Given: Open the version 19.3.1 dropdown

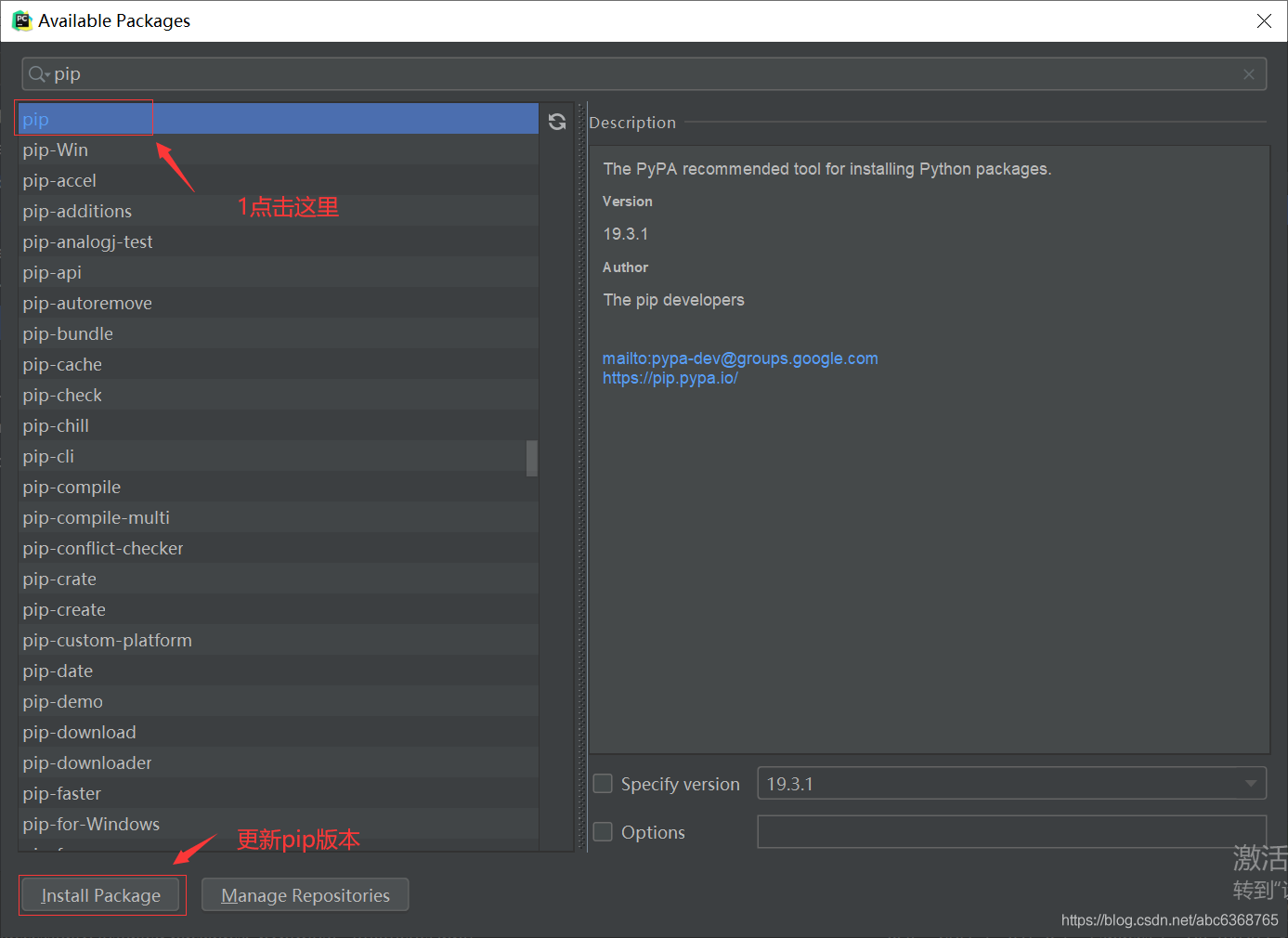Looking at the screenshot, I should tap(1250, 784).
